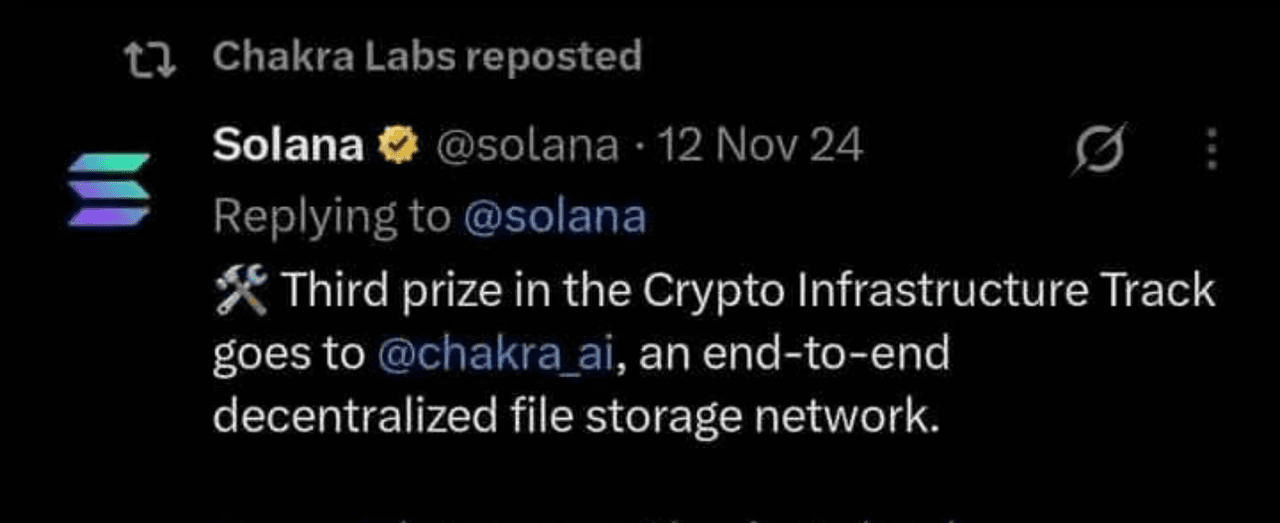Click the repost arrows icon
1280x523 pixels.
150,58
